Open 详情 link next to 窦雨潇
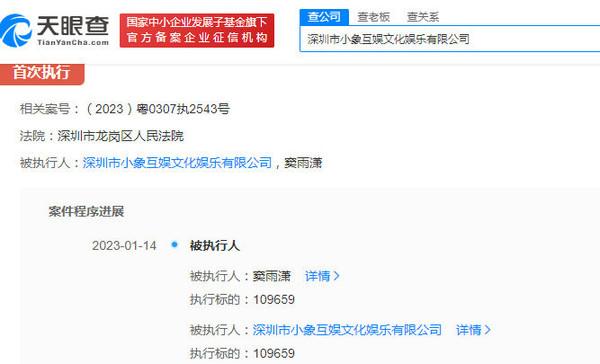600x364 pixels. (322, 276)
